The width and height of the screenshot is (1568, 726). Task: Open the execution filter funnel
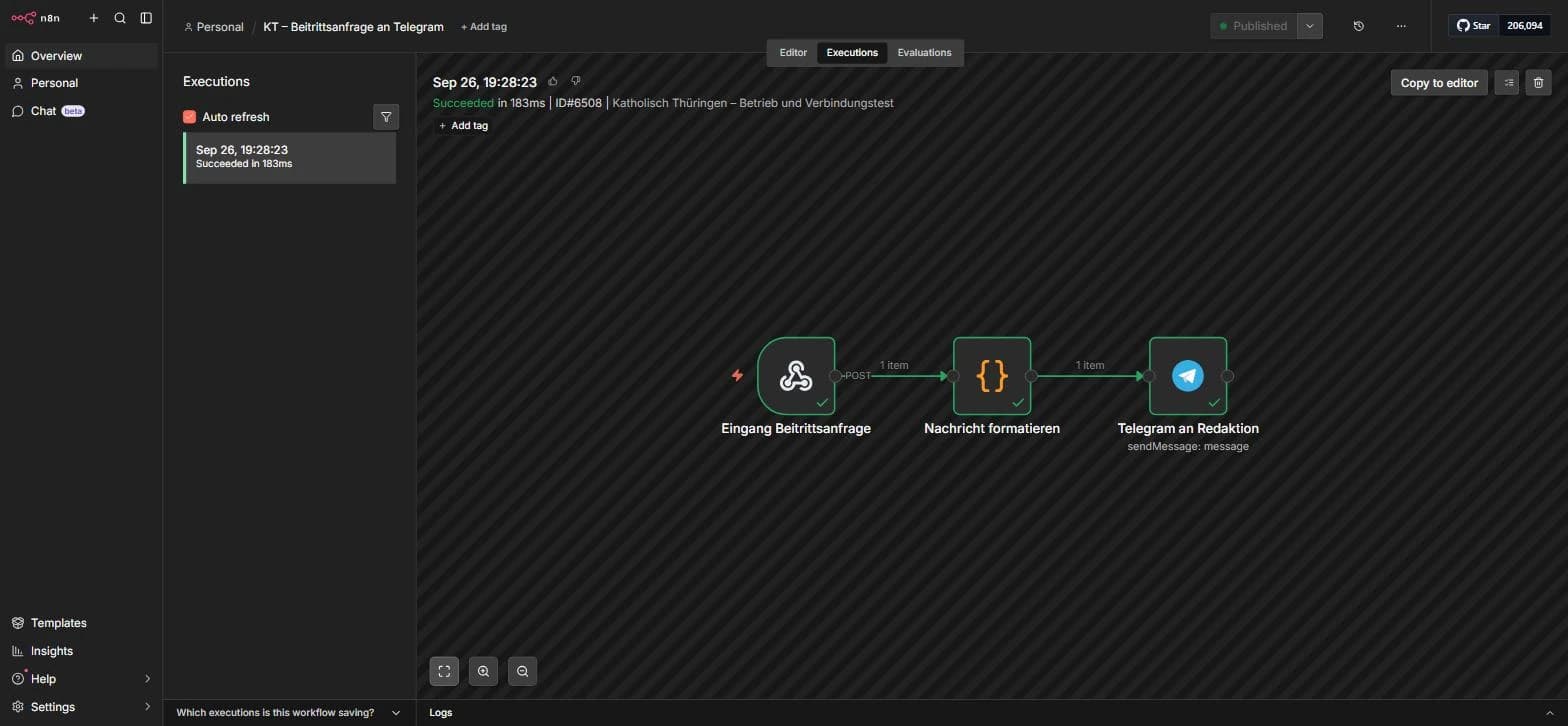386,117
